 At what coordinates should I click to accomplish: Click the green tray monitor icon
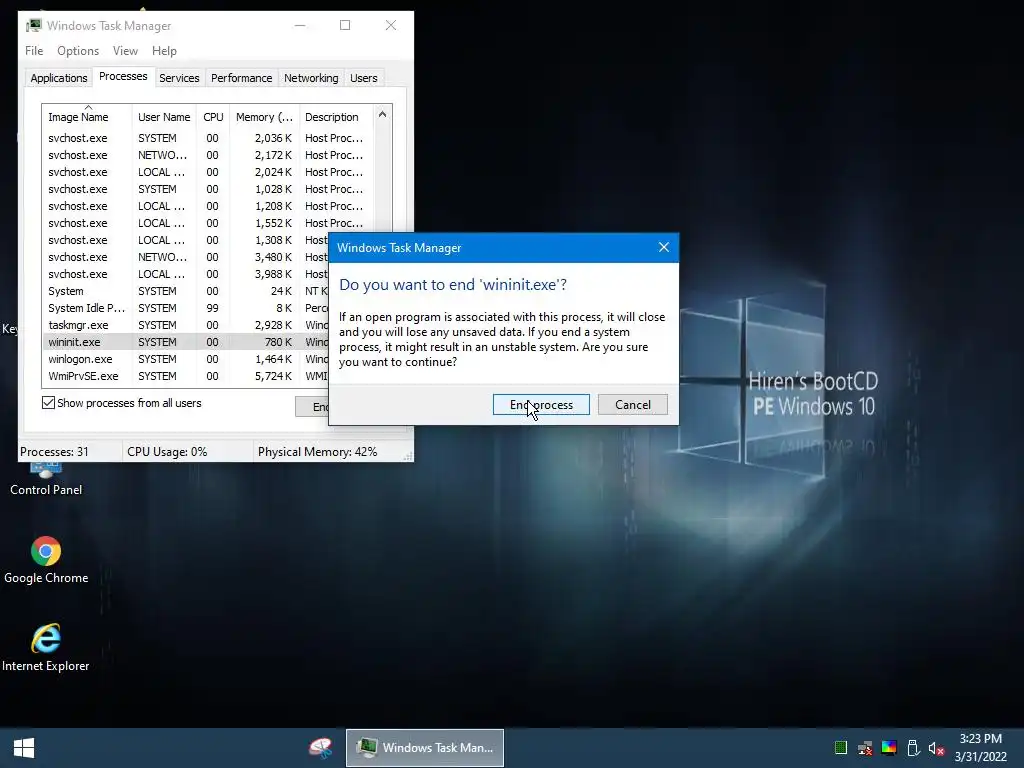840,748
